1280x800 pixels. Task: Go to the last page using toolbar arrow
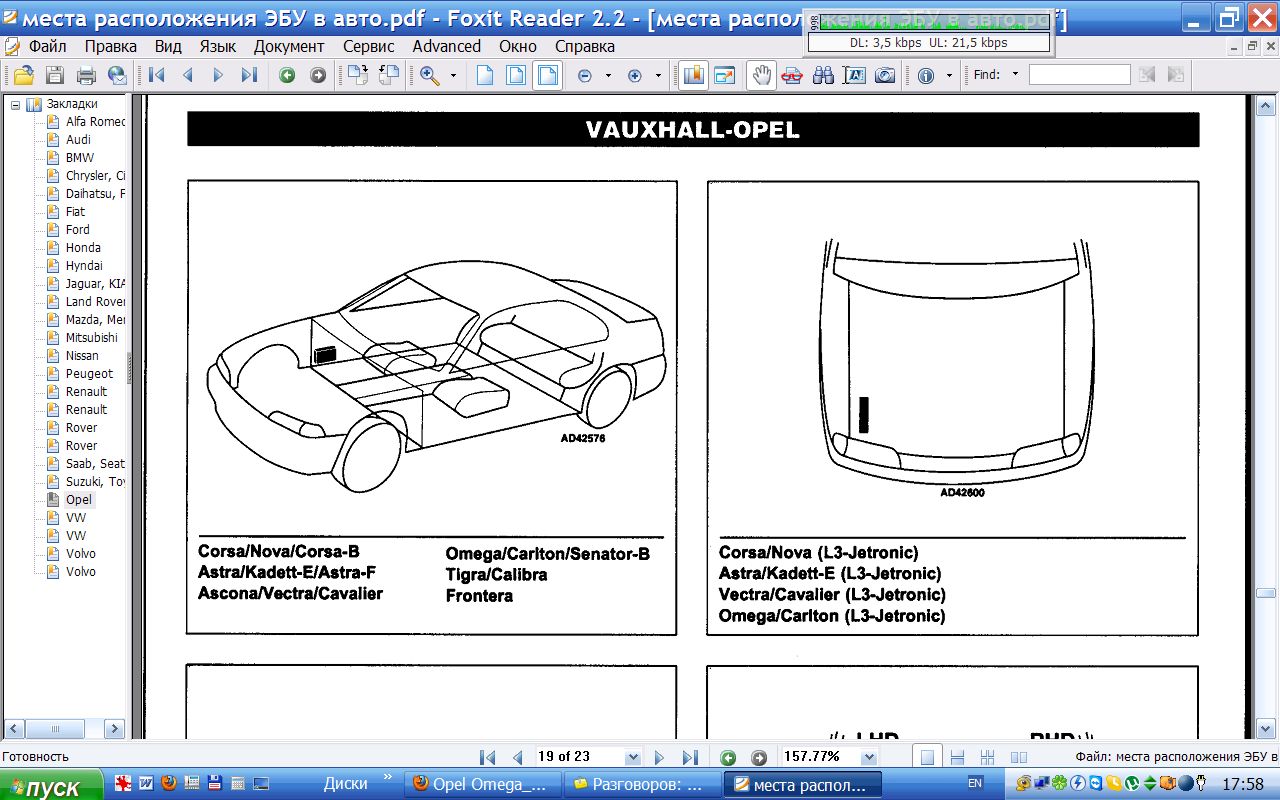249,75
